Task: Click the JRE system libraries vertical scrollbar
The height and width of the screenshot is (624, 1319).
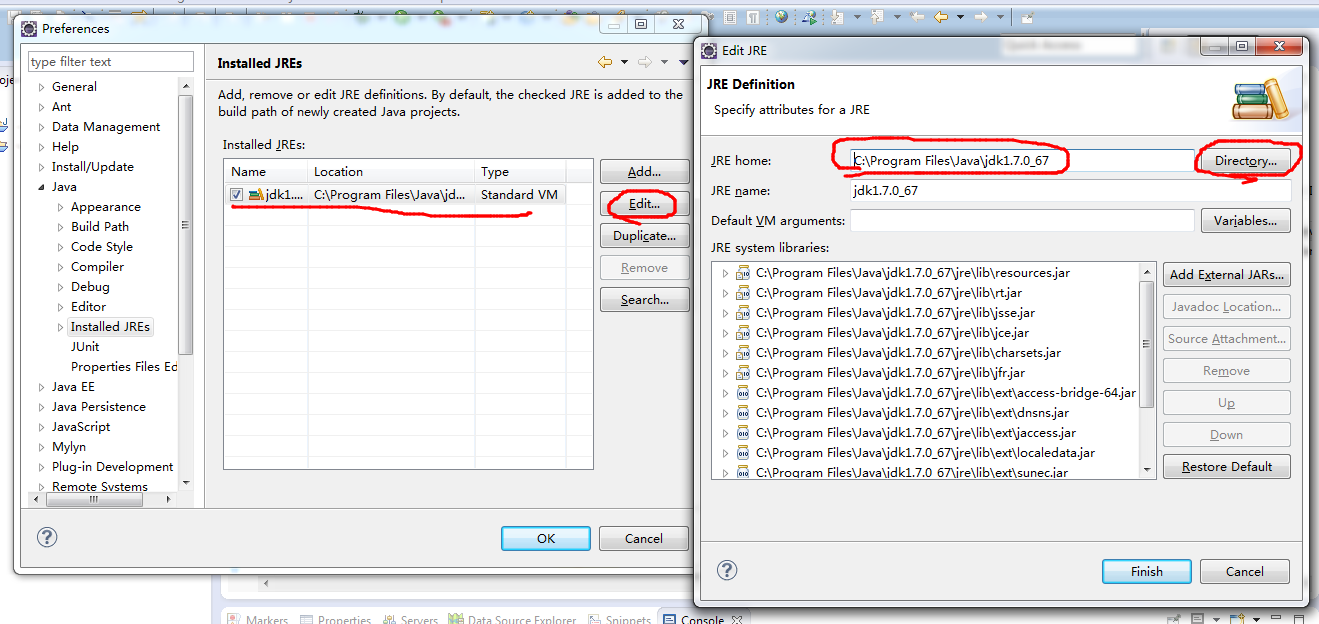Action: (1147, 345)
